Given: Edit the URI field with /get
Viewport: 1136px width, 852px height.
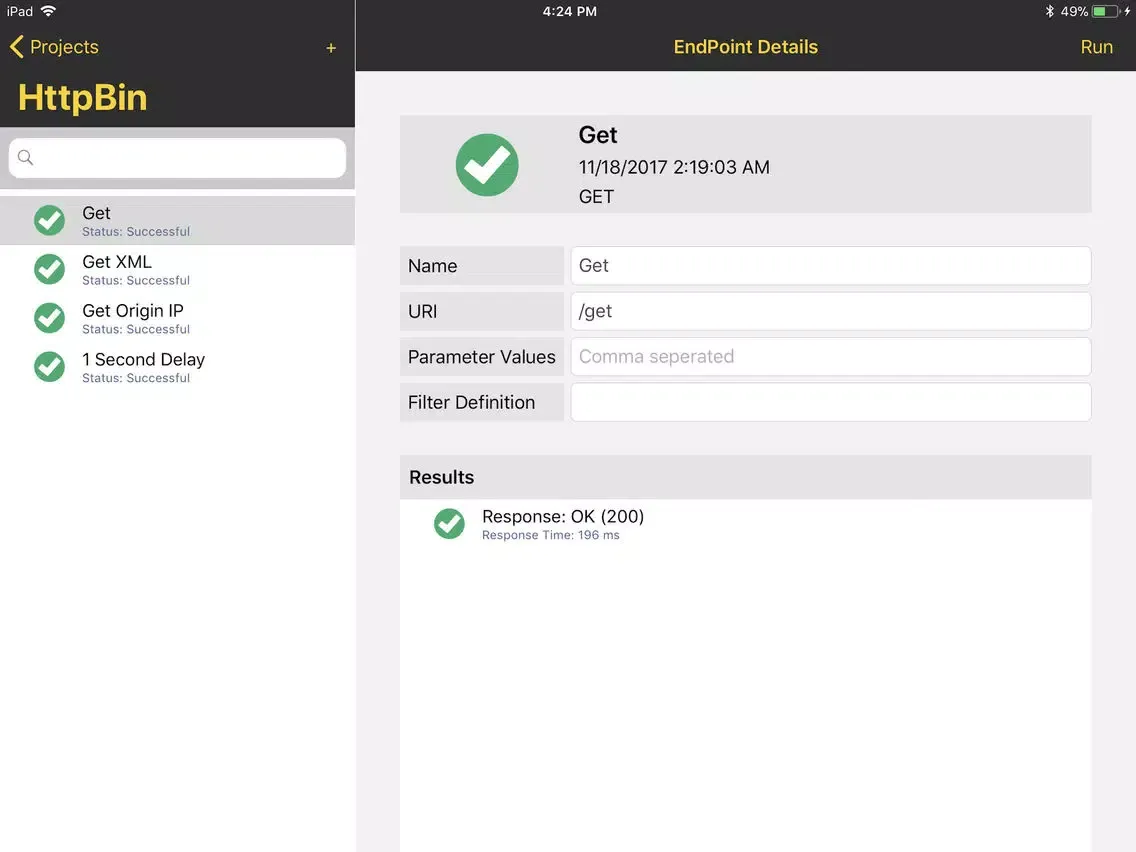Looking at the screenshot, I should click(830, 312).
